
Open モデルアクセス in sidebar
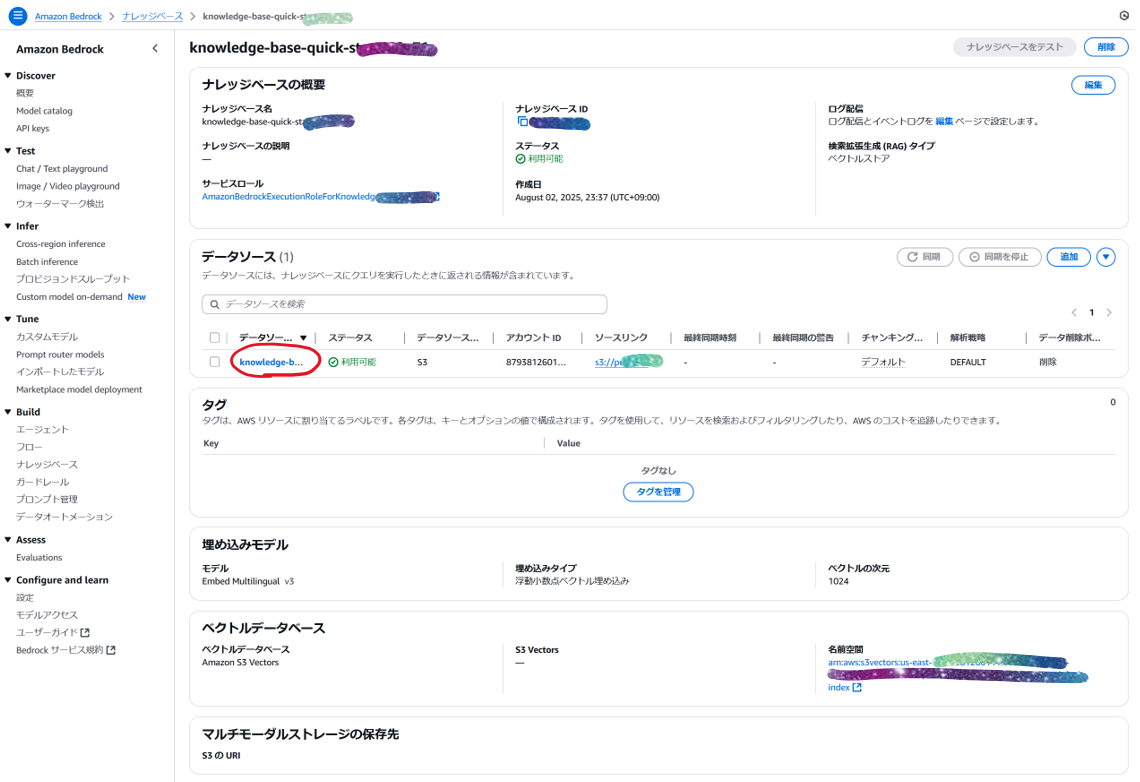[x=47, y=615]
